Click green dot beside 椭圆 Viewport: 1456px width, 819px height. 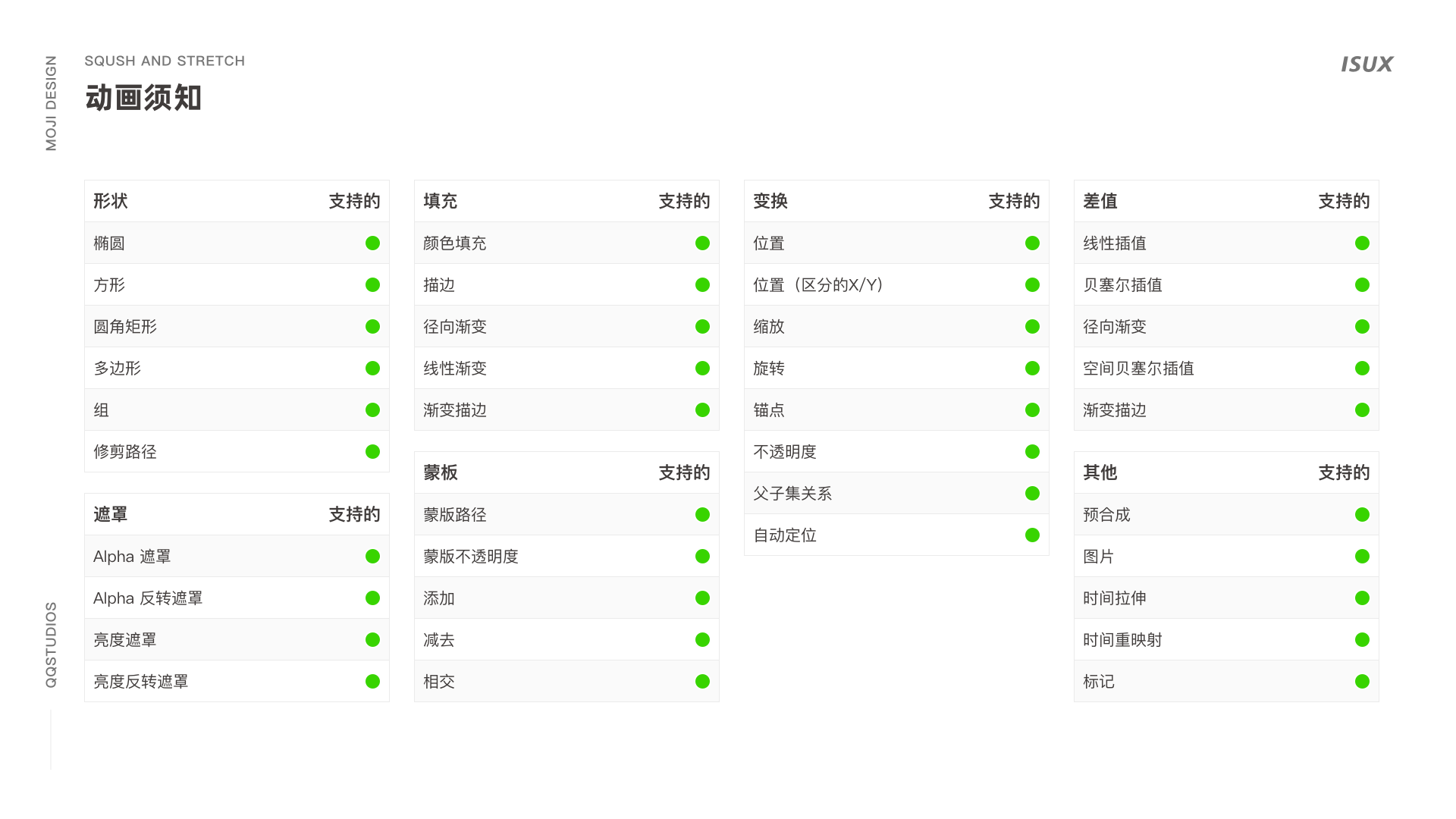[372, 243]
